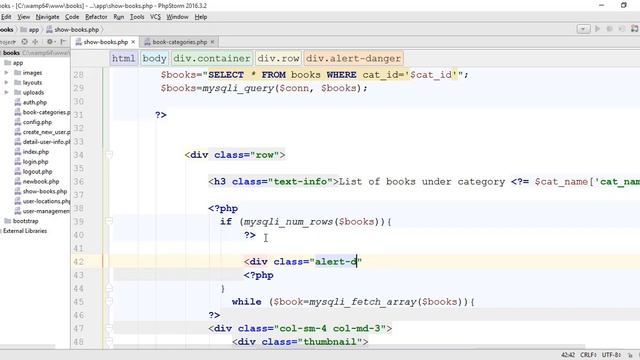Open the CRLF line separator selector

pyautogui.click(x=588, y=355)
